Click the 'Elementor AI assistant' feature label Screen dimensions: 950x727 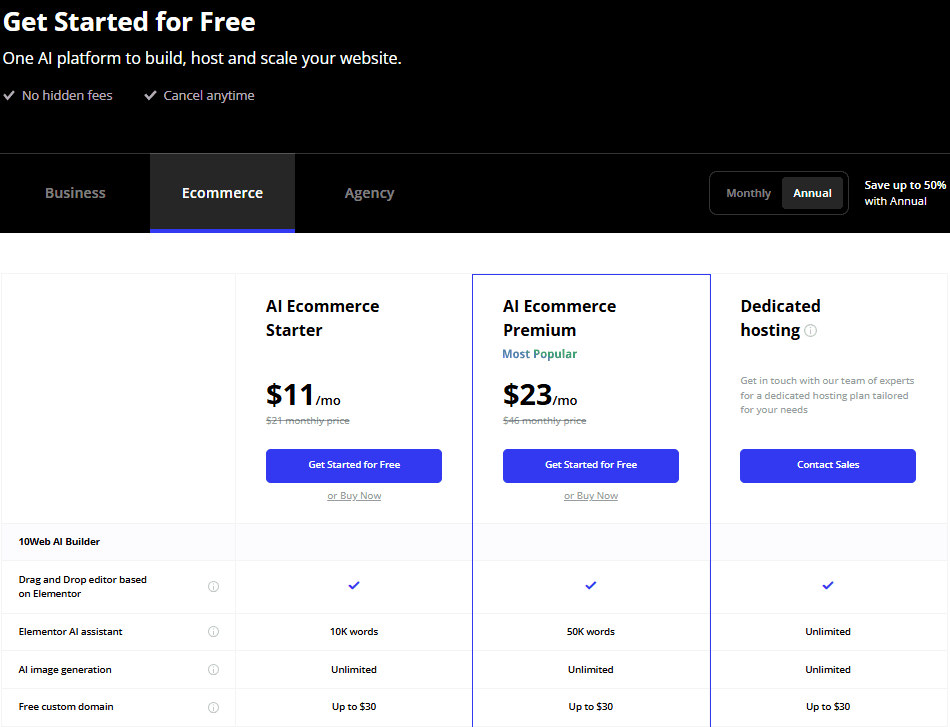pos(70,631)
